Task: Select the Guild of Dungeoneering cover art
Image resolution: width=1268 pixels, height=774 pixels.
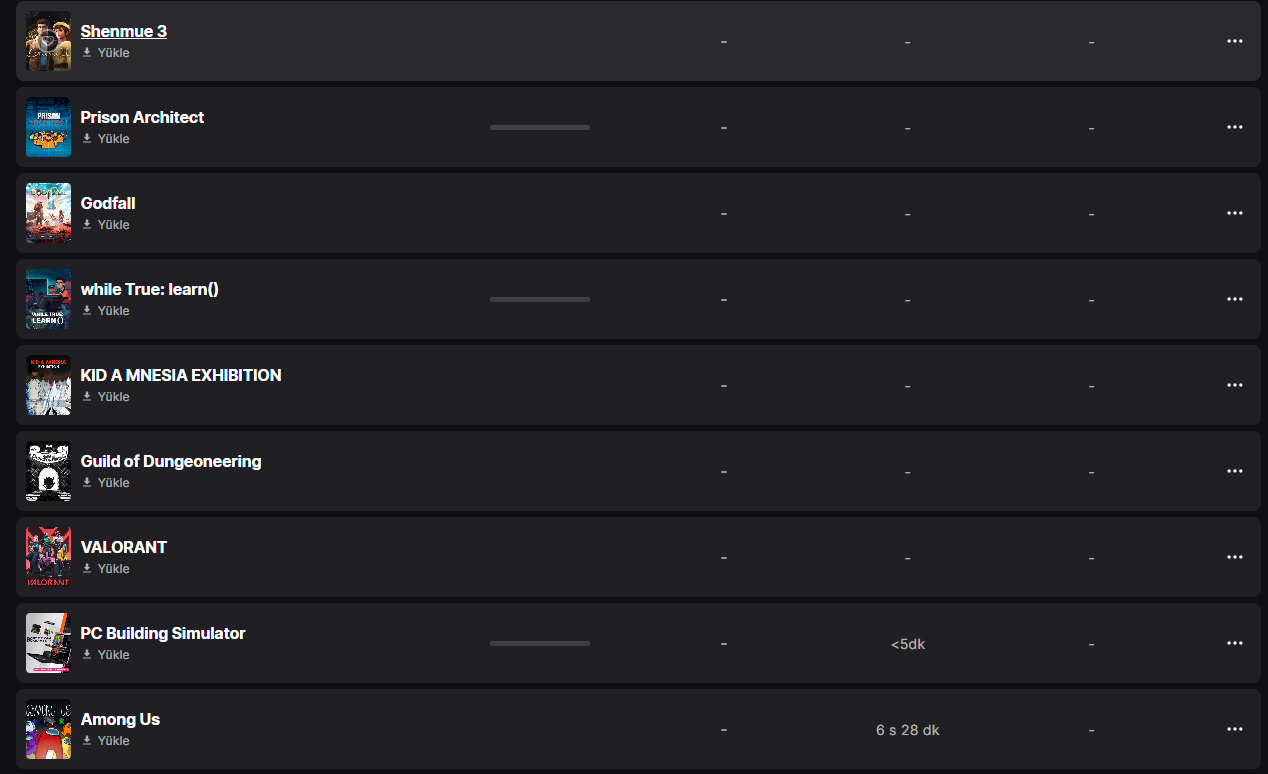Action: pyautogui.click(x=48, y=471)
